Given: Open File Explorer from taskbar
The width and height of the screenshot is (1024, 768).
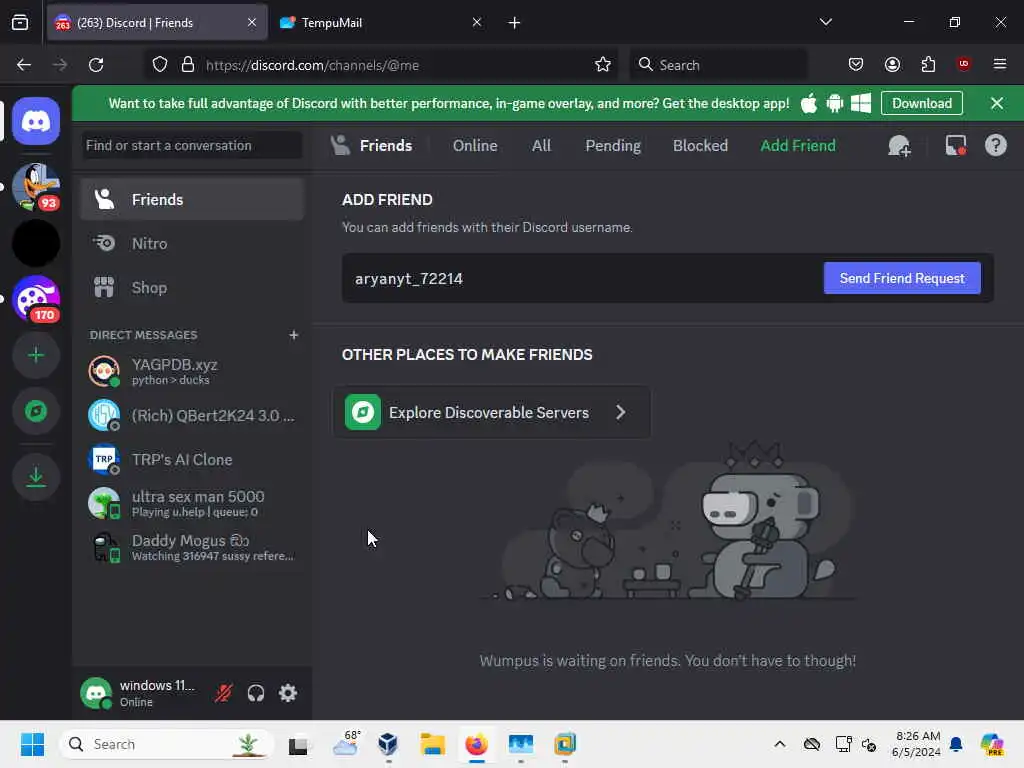Looking at the screenshot, I should point(432,744).
